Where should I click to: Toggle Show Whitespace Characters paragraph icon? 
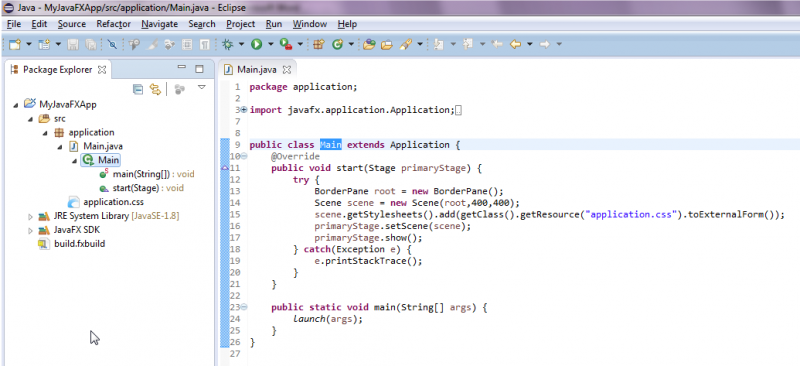(x=204, y=45)
